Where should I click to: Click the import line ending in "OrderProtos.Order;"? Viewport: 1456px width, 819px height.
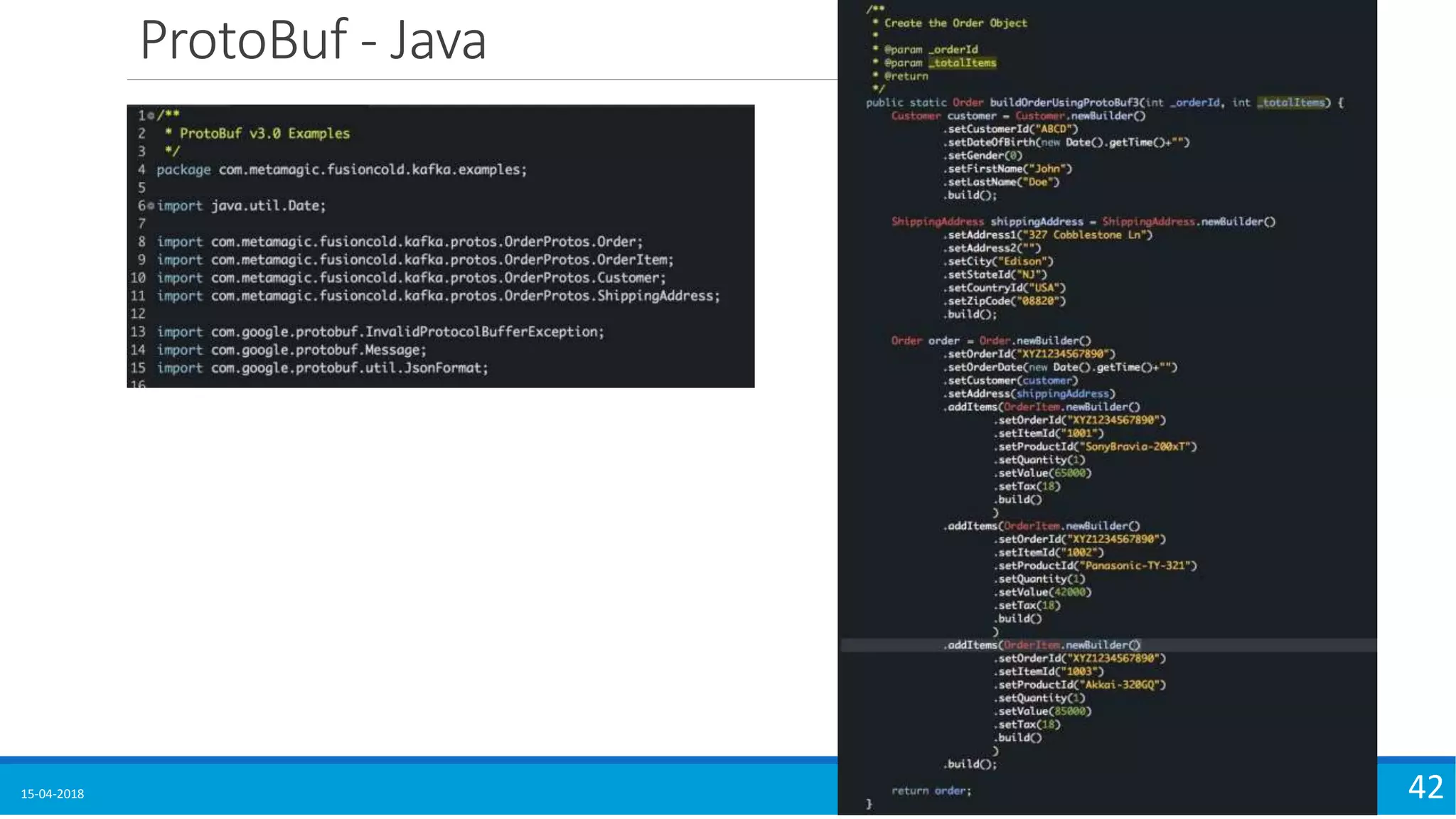[x=400, y=242]
